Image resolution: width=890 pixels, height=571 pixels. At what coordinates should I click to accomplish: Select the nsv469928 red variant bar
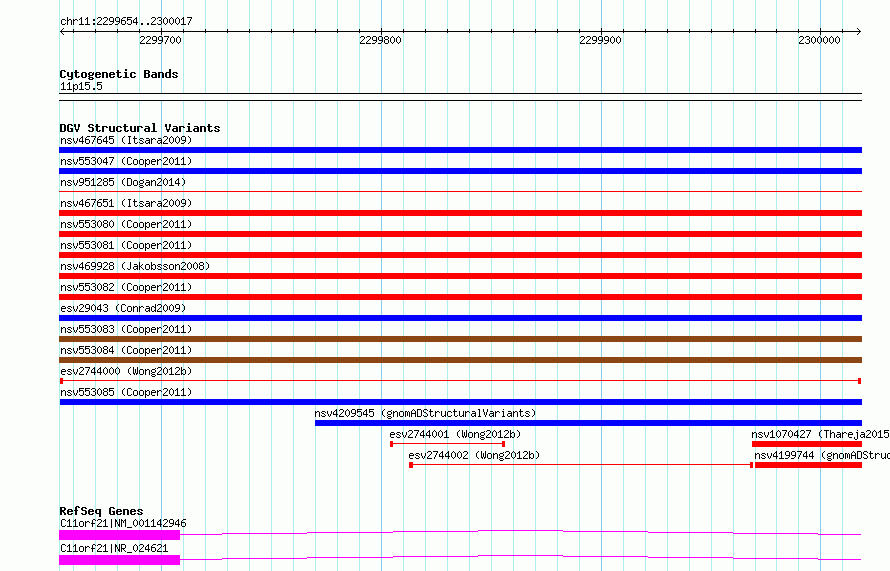460,276
